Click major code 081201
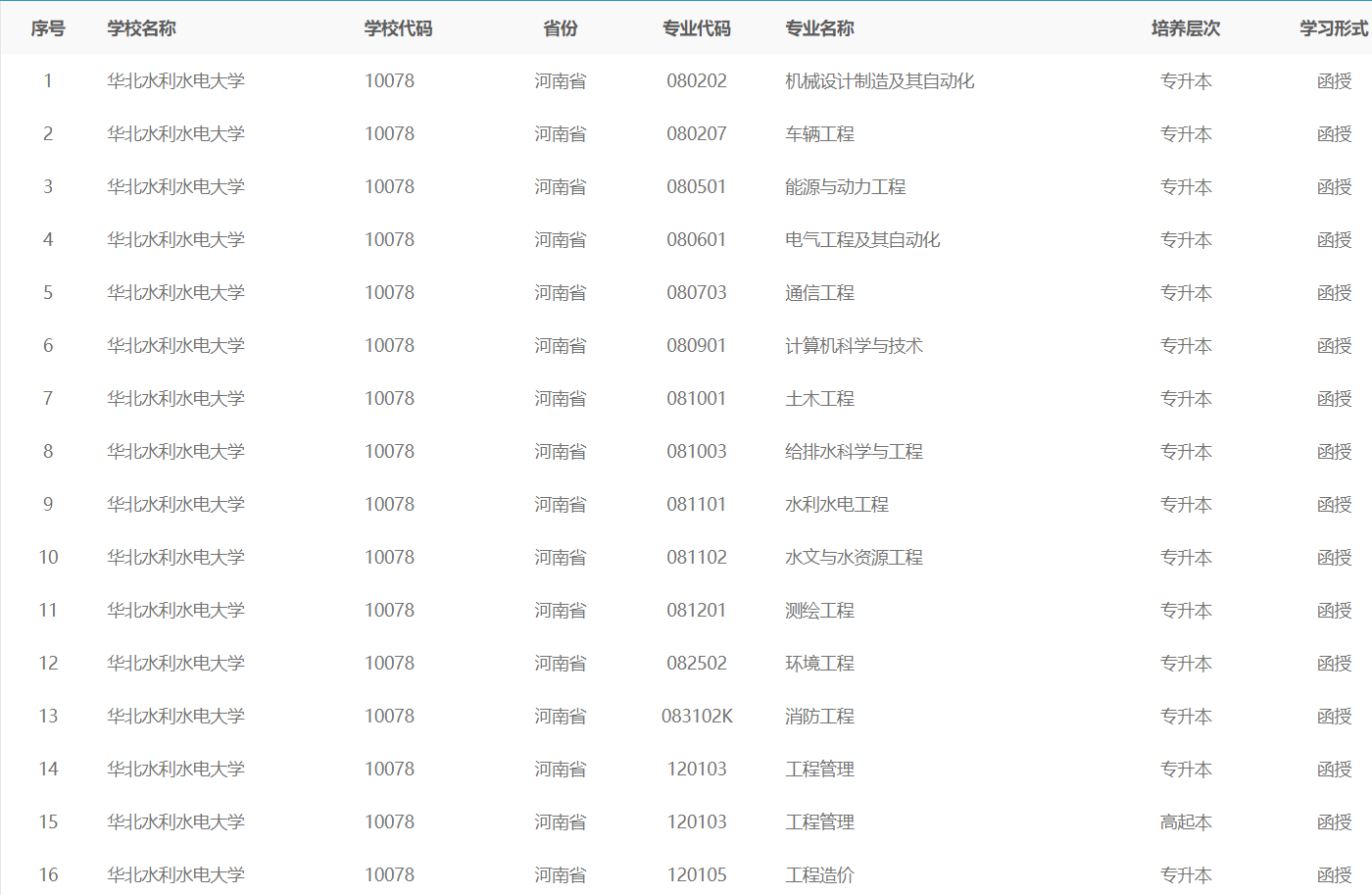 (x=697, y=611)
